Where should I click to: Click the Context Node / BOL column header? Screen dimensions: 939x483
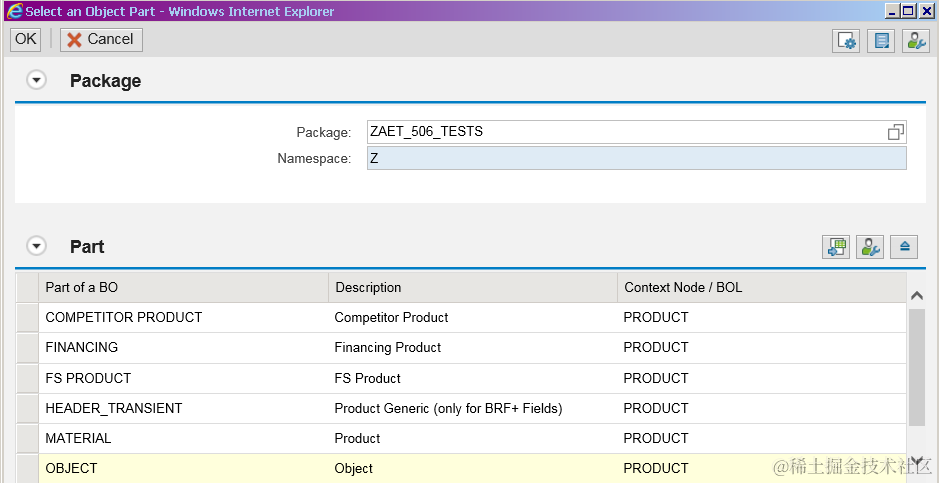point(760,288)
